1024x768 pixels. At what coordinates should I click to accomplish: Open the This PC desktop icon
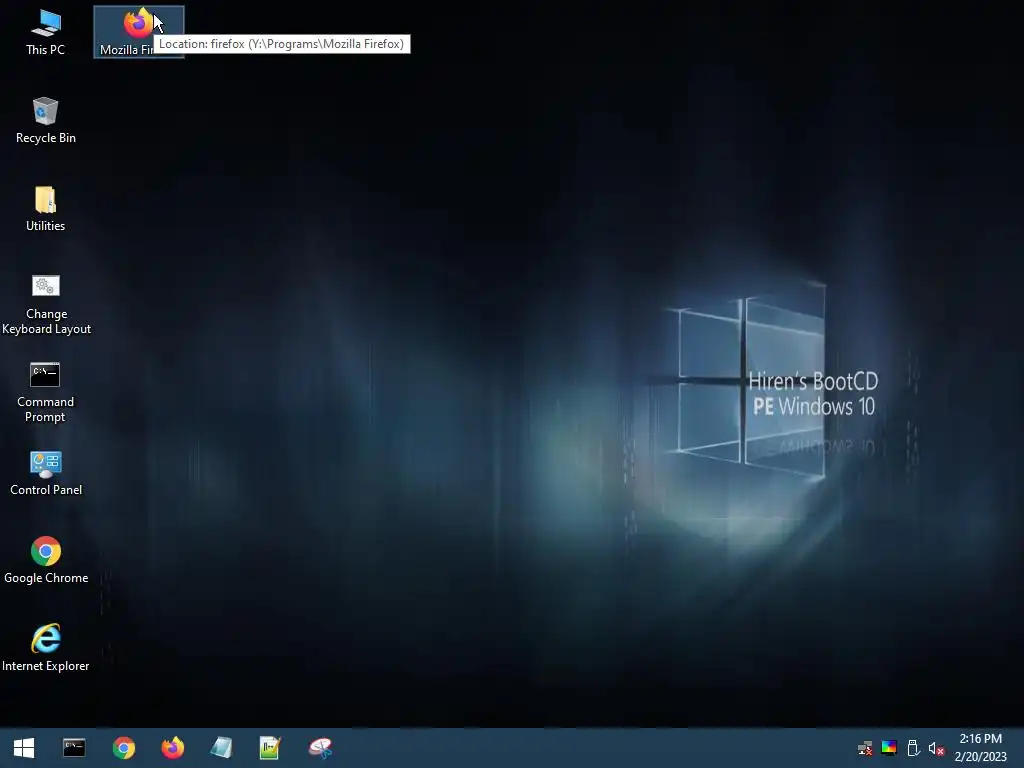pyautogui.click(x=45, y=33)
